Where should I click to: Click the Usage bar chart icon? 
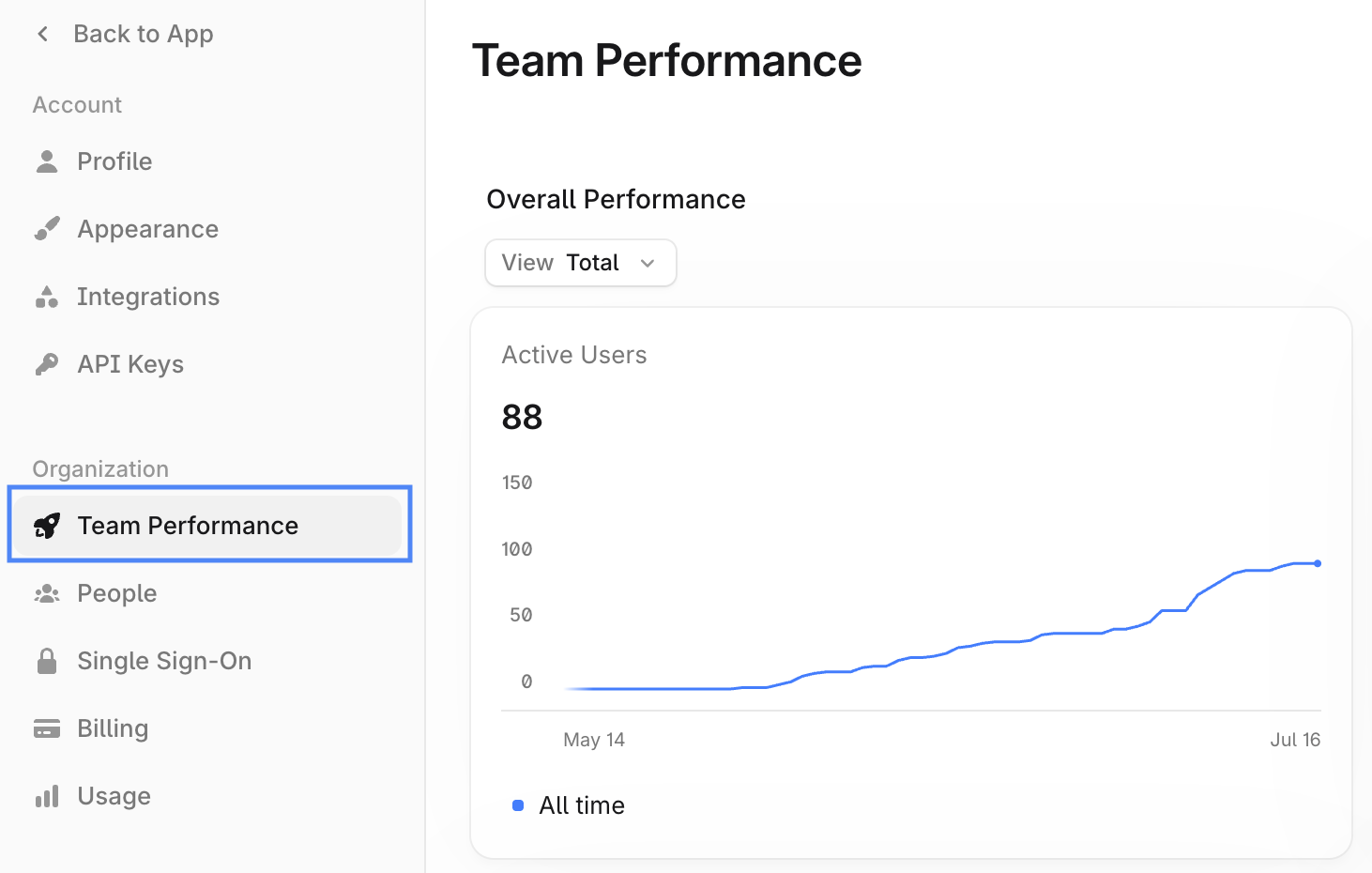coord(47,796)
